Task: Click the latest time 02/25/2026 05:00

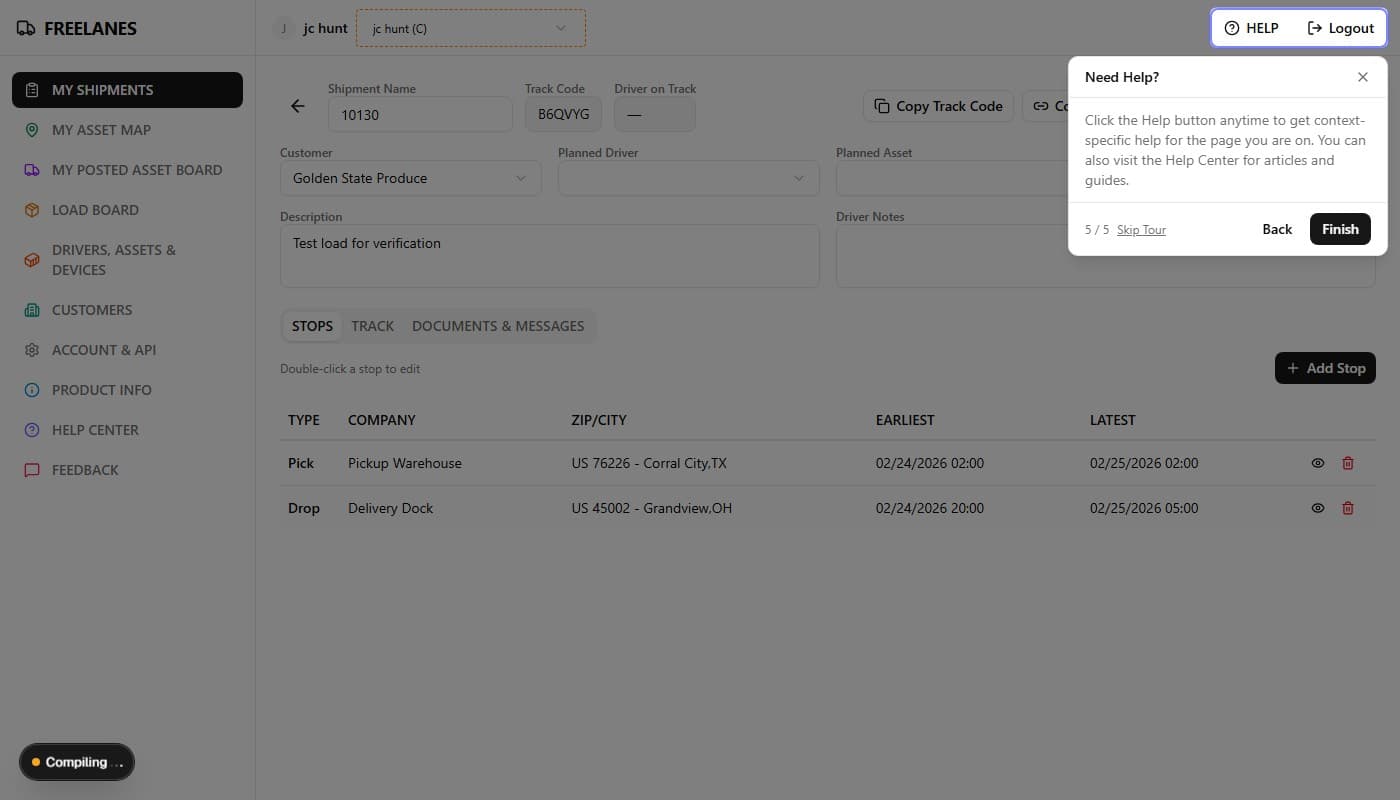Action: point(1144,508)
